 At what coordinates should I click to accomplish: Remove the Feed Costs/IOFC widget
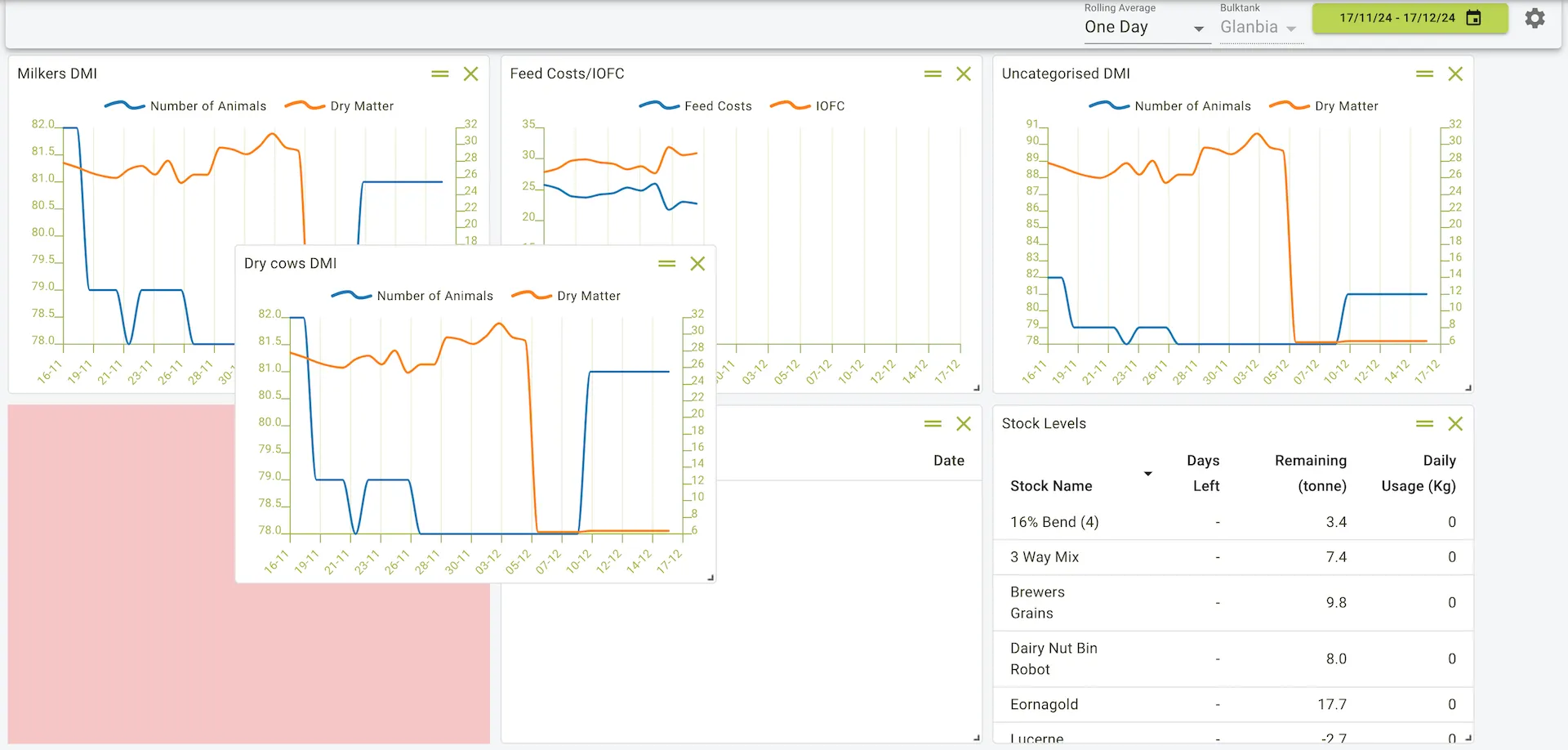click(964, 74)
